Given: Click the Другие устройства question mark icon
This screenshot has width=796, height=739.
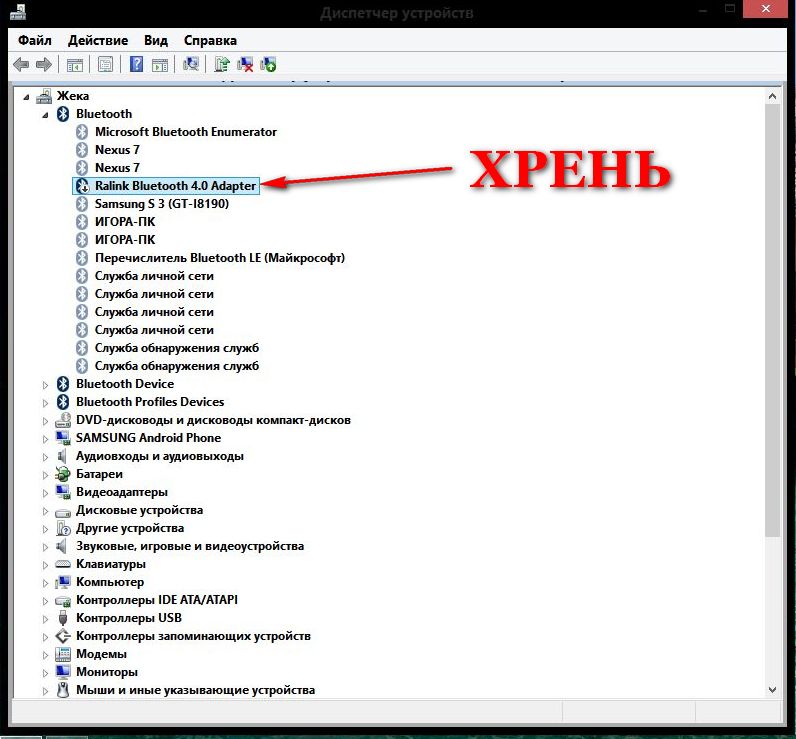Looking at the screenshot, I should click(63, 528).
